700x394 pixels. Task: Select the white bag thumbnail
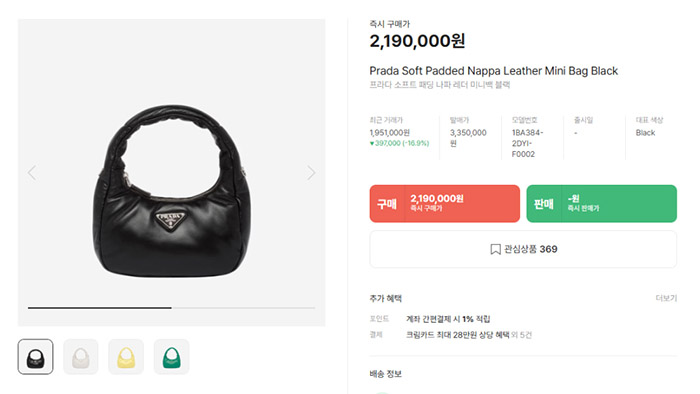click(81, 357)
